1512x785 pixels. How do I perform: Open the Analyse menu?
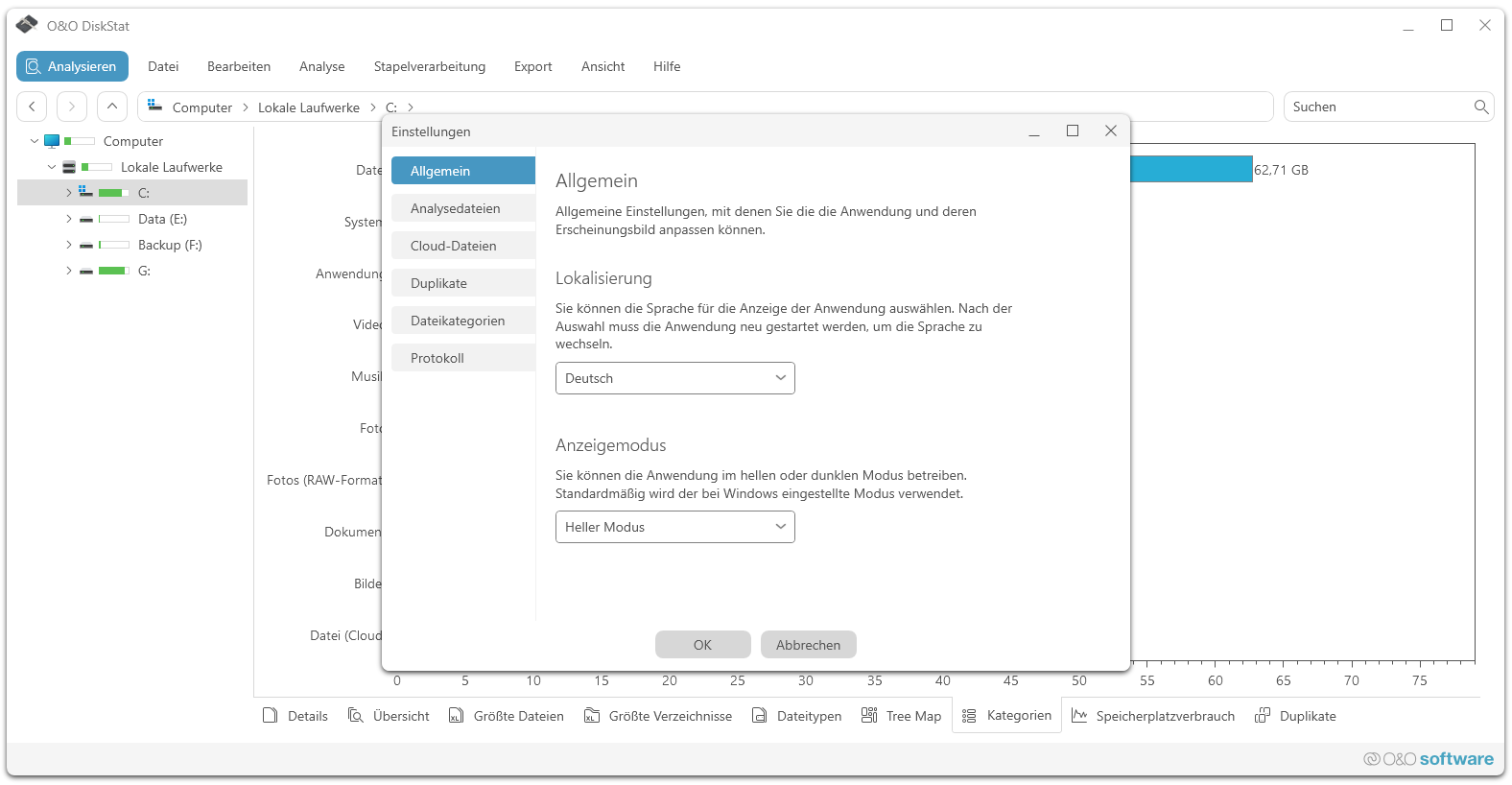point(322,66)
